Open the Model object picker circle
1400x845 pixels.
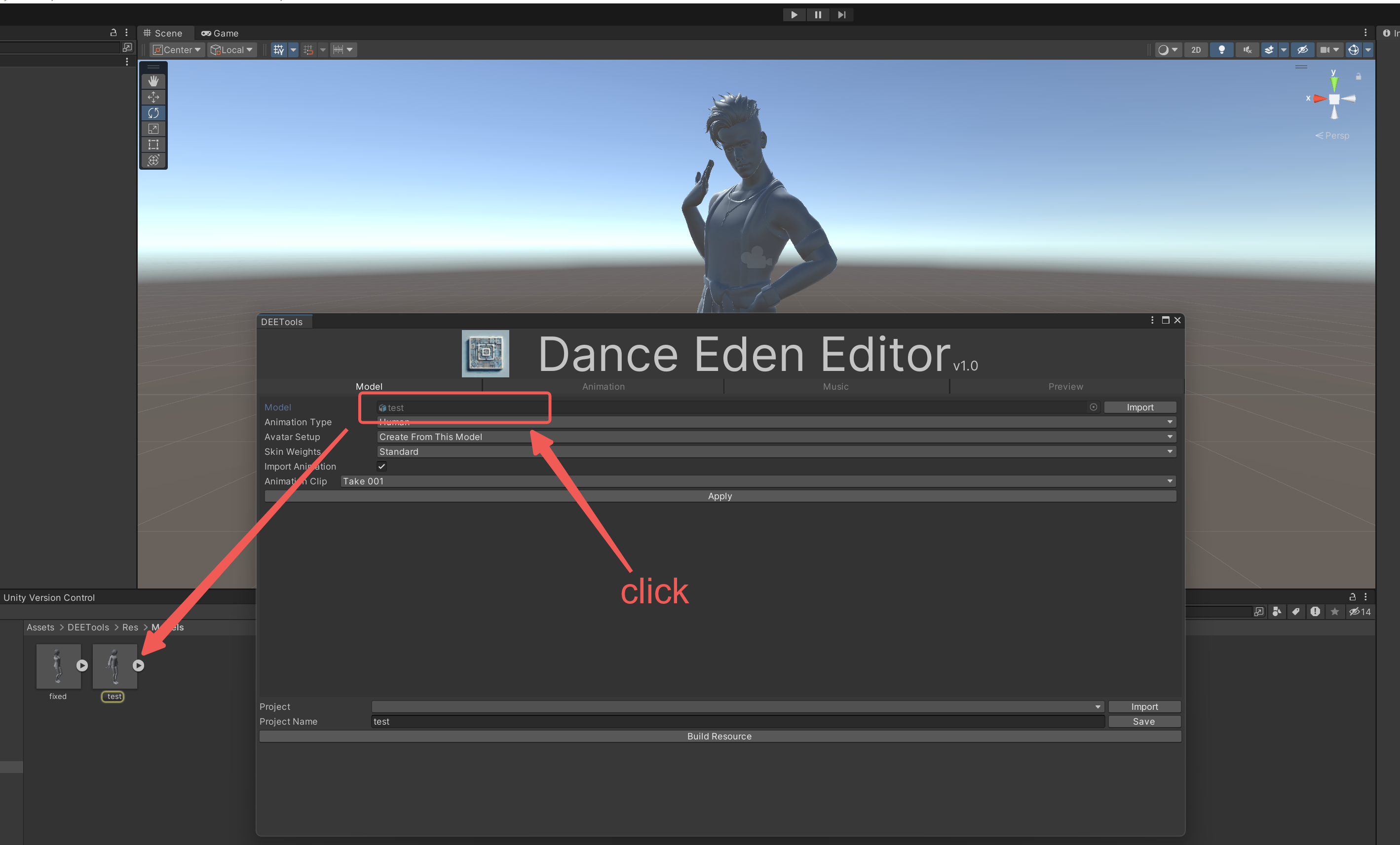tap(1093, 407)
